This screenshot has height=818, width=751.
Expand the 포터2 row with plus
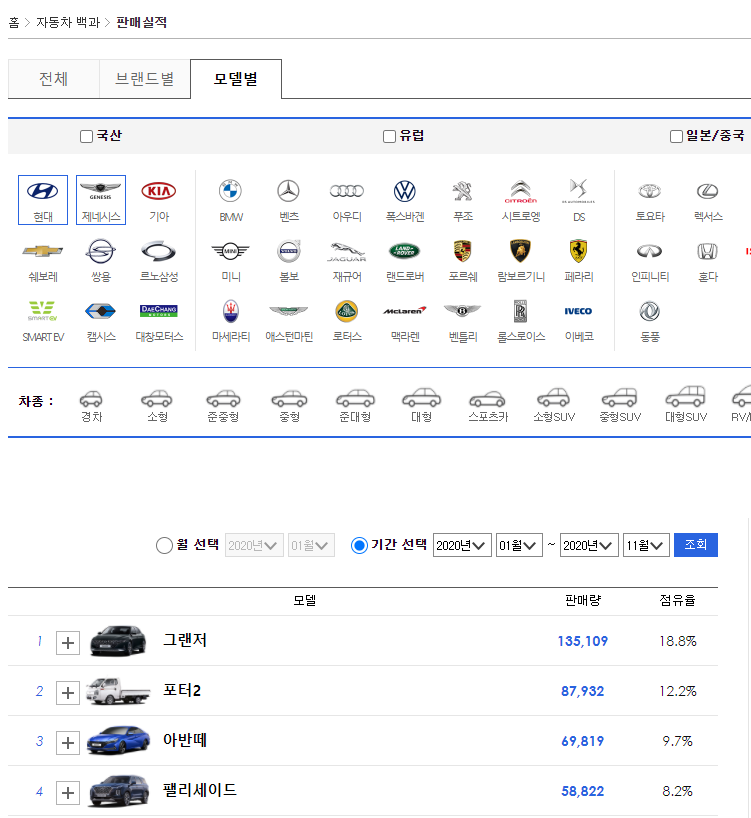[x=68, y=693]
